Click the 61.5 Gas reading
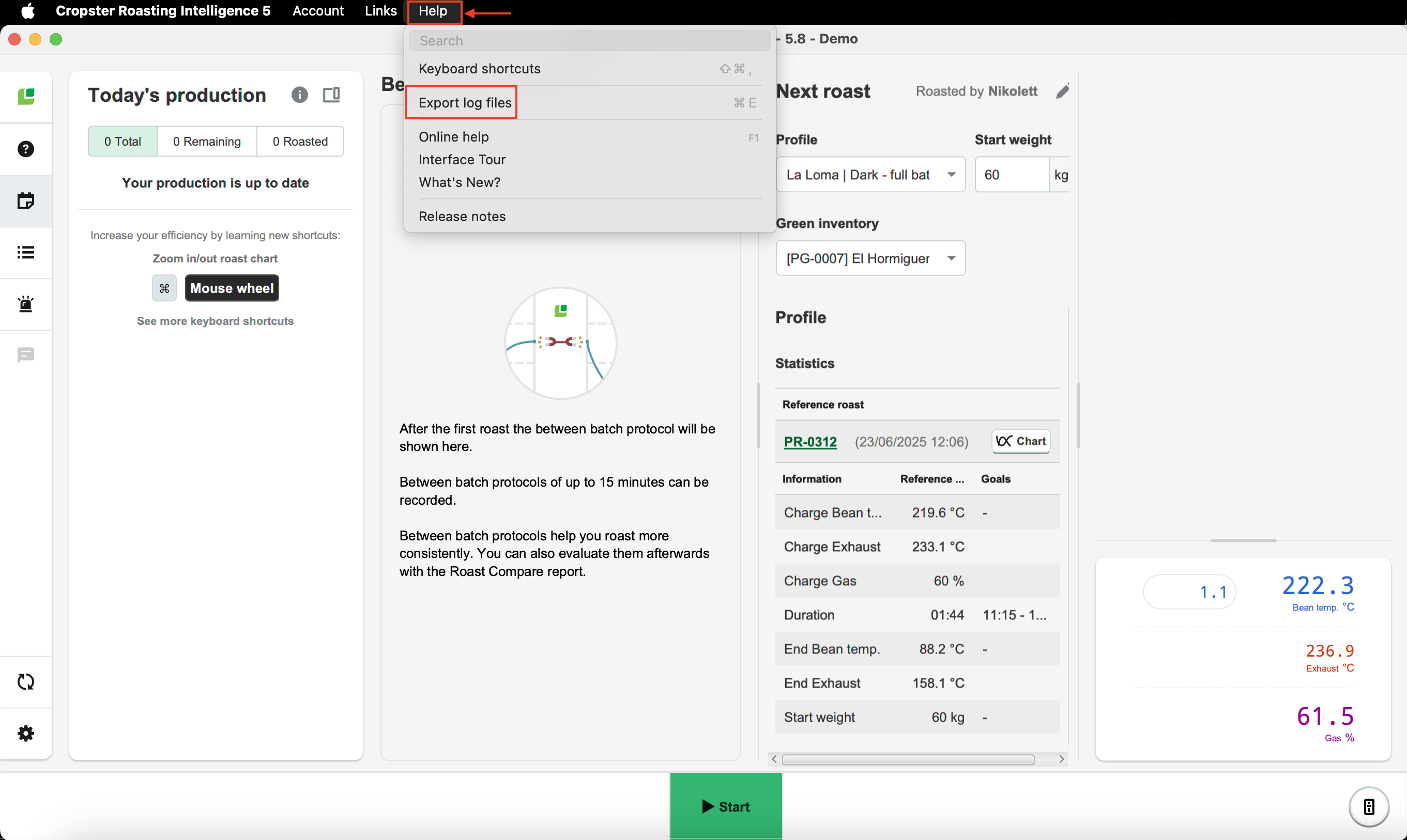This screenshot has width=1407, height=840. pyautogui.click(x=1325, y=717)
